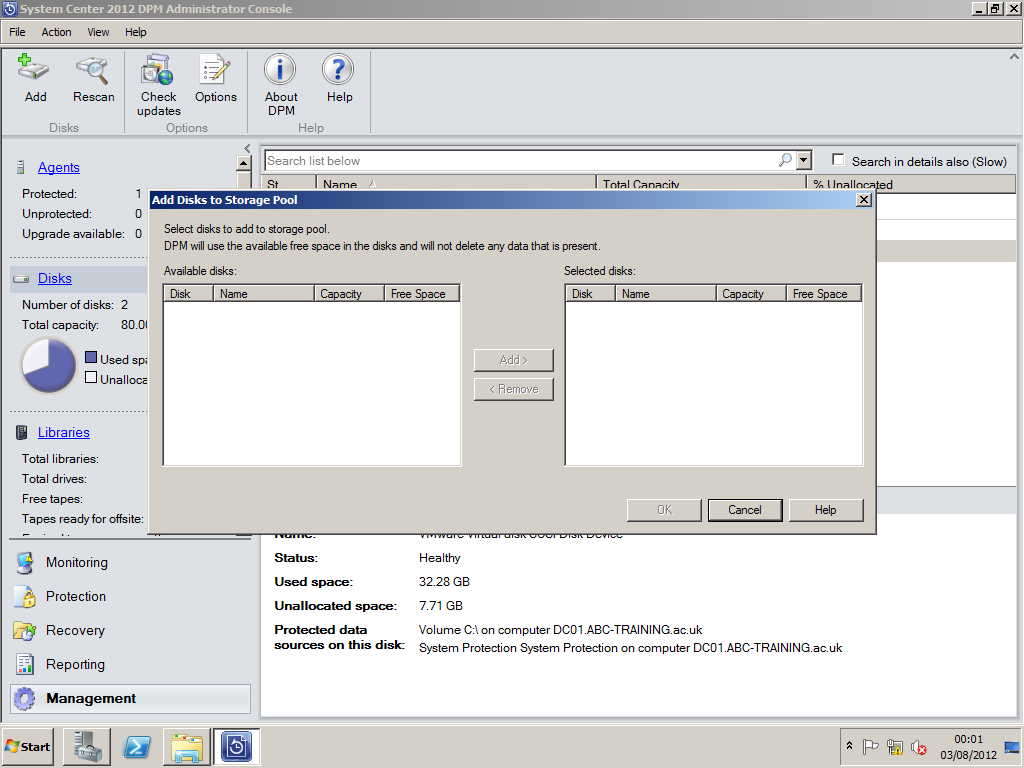This screenshot has width=1024, height=768.
Task: Click the network tray icon
Action: [895, 746]
